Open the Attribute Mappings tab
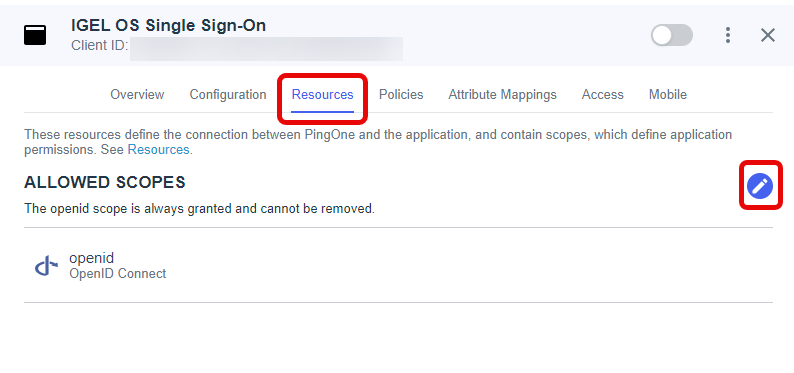 click(x=502, y=95)
